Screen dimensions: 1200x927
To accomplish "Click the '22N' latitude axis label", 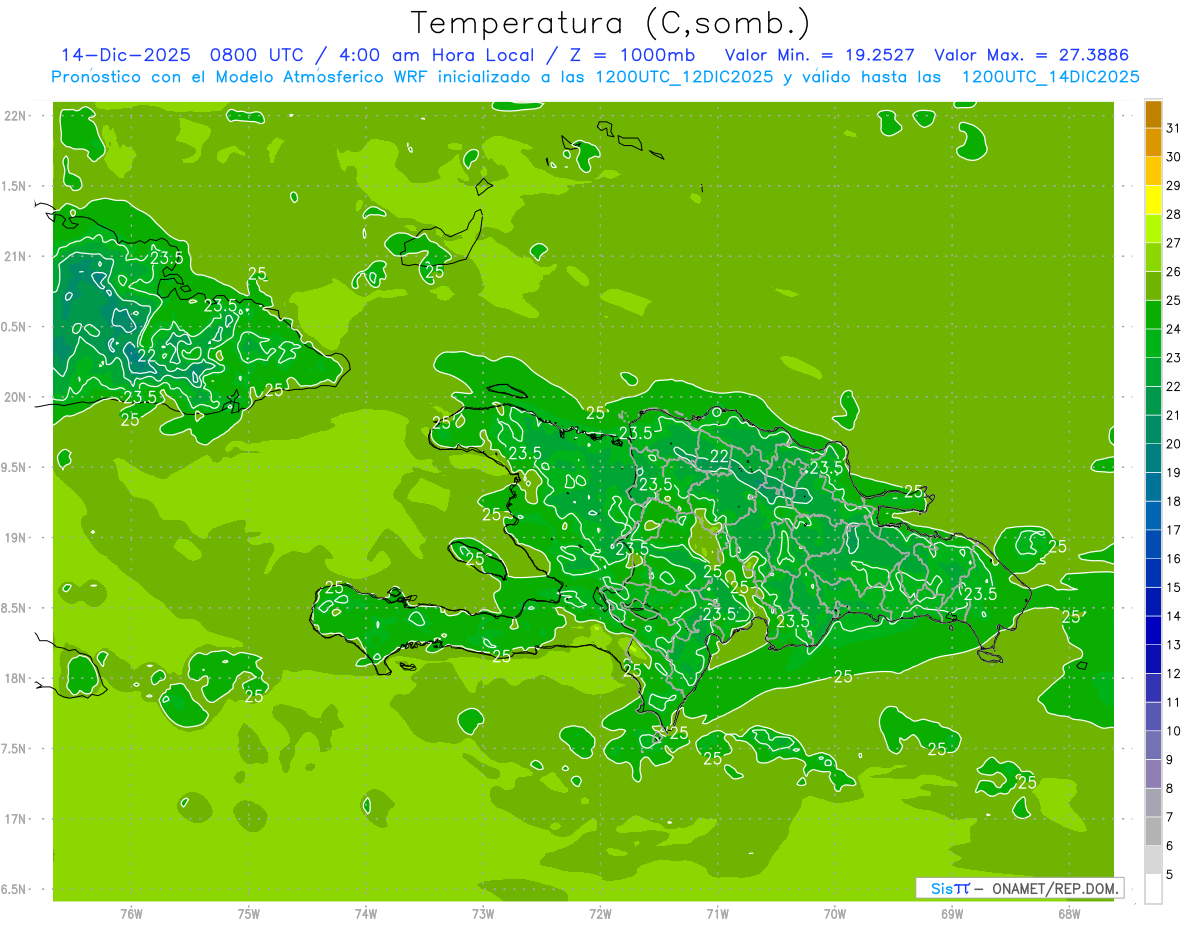I will (16, 116).
